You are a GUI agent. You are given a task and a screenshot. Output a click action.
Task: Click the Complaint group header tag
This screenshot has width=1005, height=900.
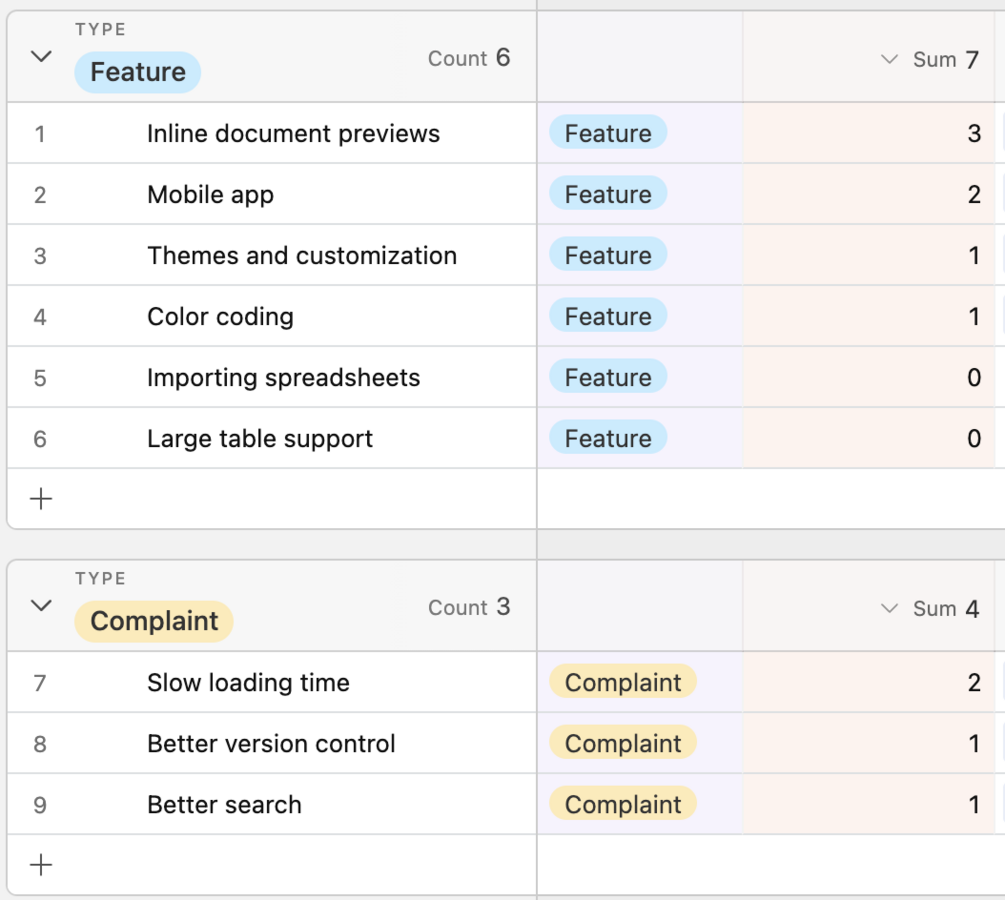point(154,621)
